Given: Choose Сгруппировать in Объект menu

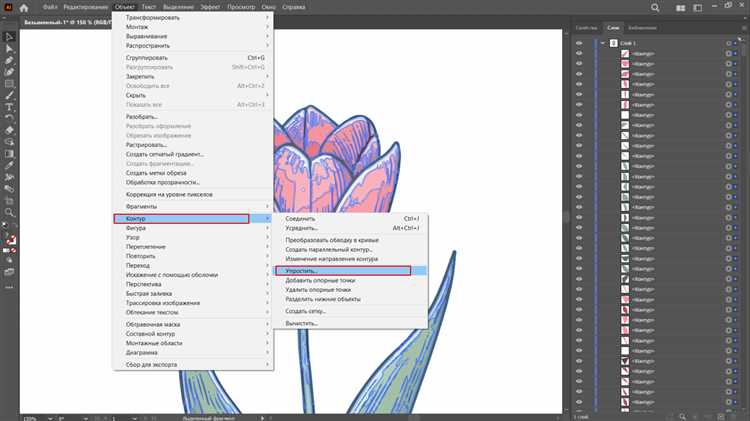Looking at the screenshot, I should click(193, 58).
